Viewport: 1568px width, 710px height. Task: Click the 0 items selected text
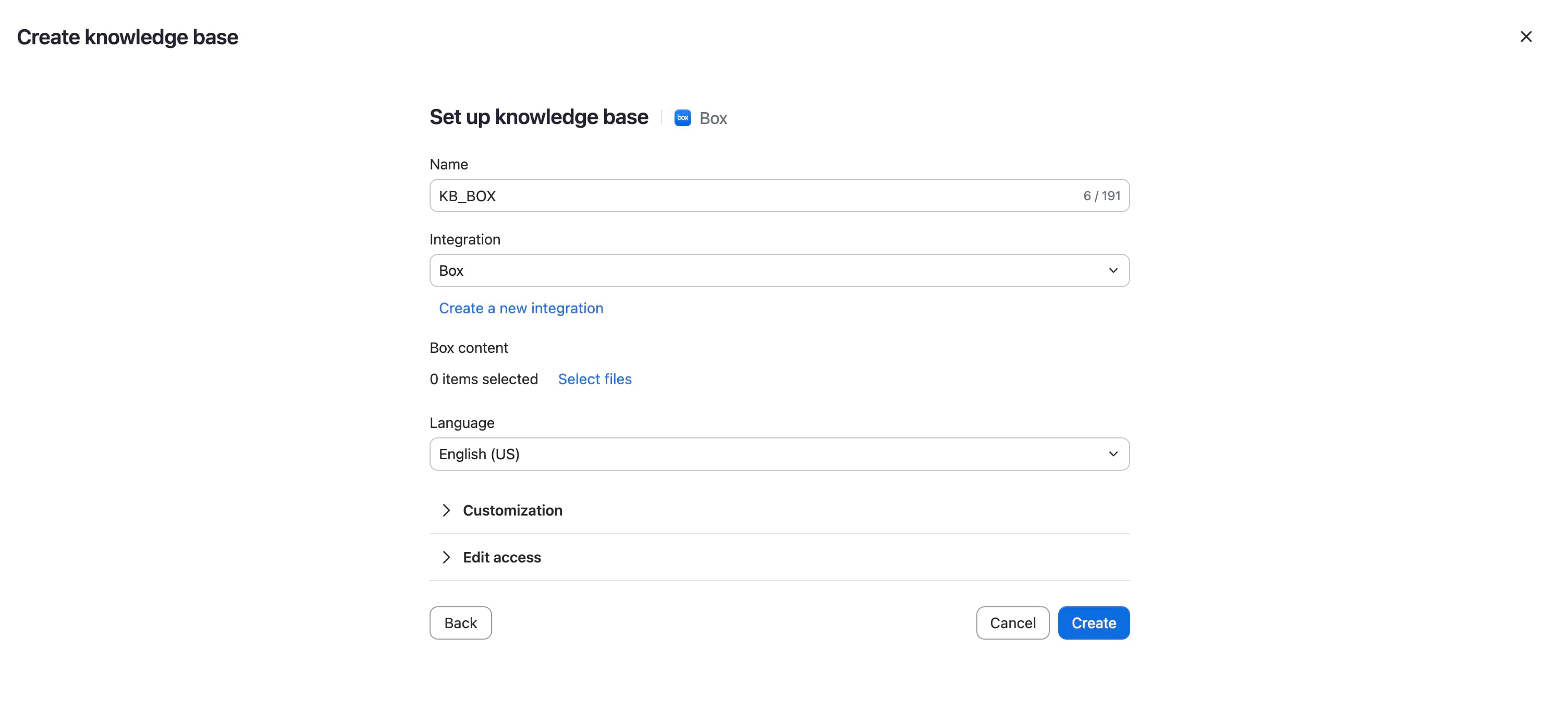click(483, 379)
